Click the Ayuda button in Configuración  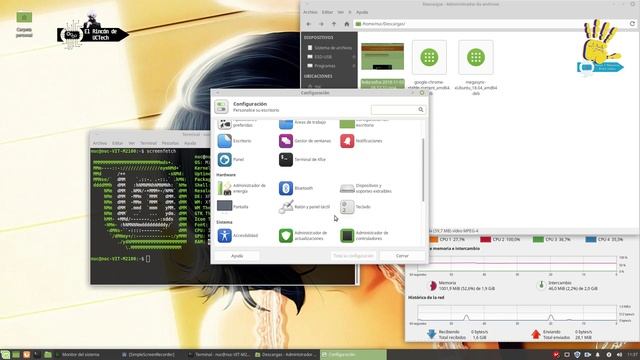(237, 256)
